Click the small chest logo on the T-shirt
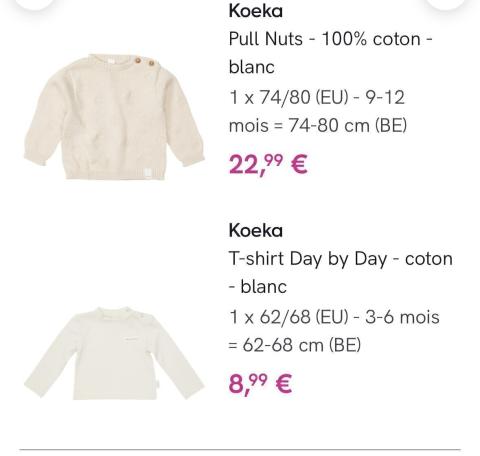The height and width of the screenshot is (456, 480). (131, 339)
